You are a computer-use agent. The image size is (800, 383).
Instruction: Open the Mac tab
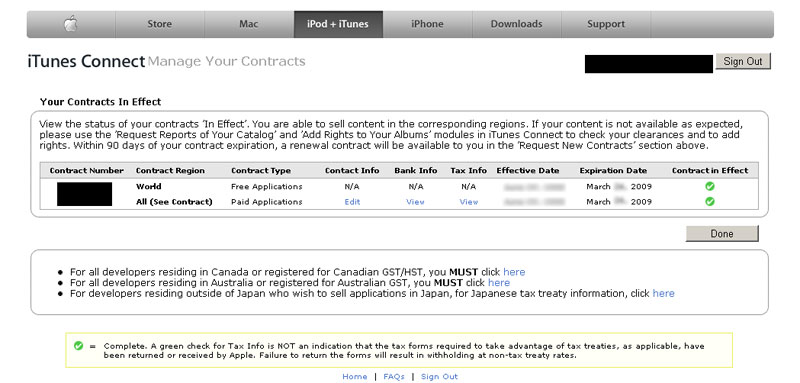tap(248, 24)
